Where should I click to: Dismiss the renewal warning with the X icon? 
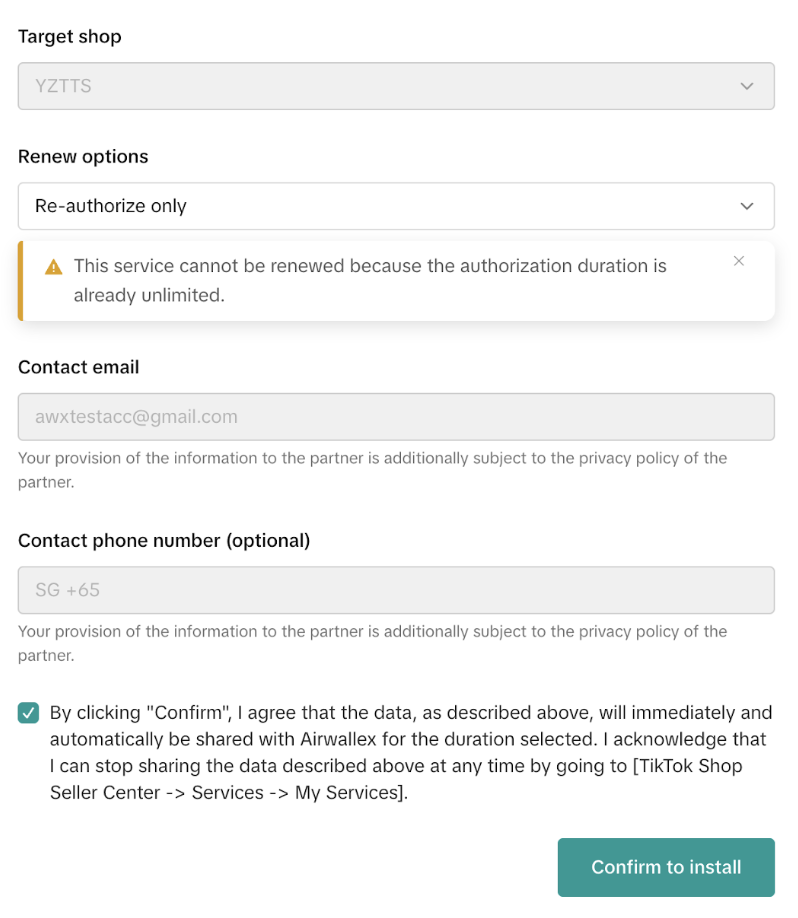(x=739, y=261)
